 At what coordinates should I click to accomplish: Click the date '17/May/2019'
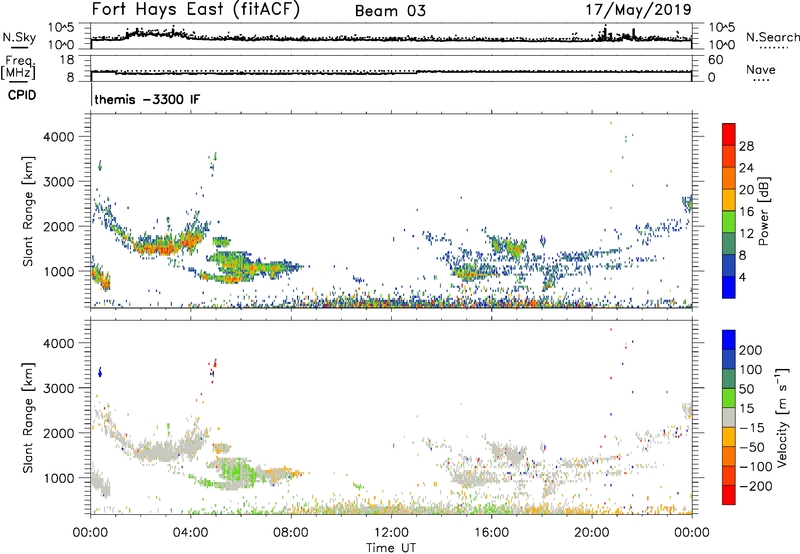coord(638,10)
